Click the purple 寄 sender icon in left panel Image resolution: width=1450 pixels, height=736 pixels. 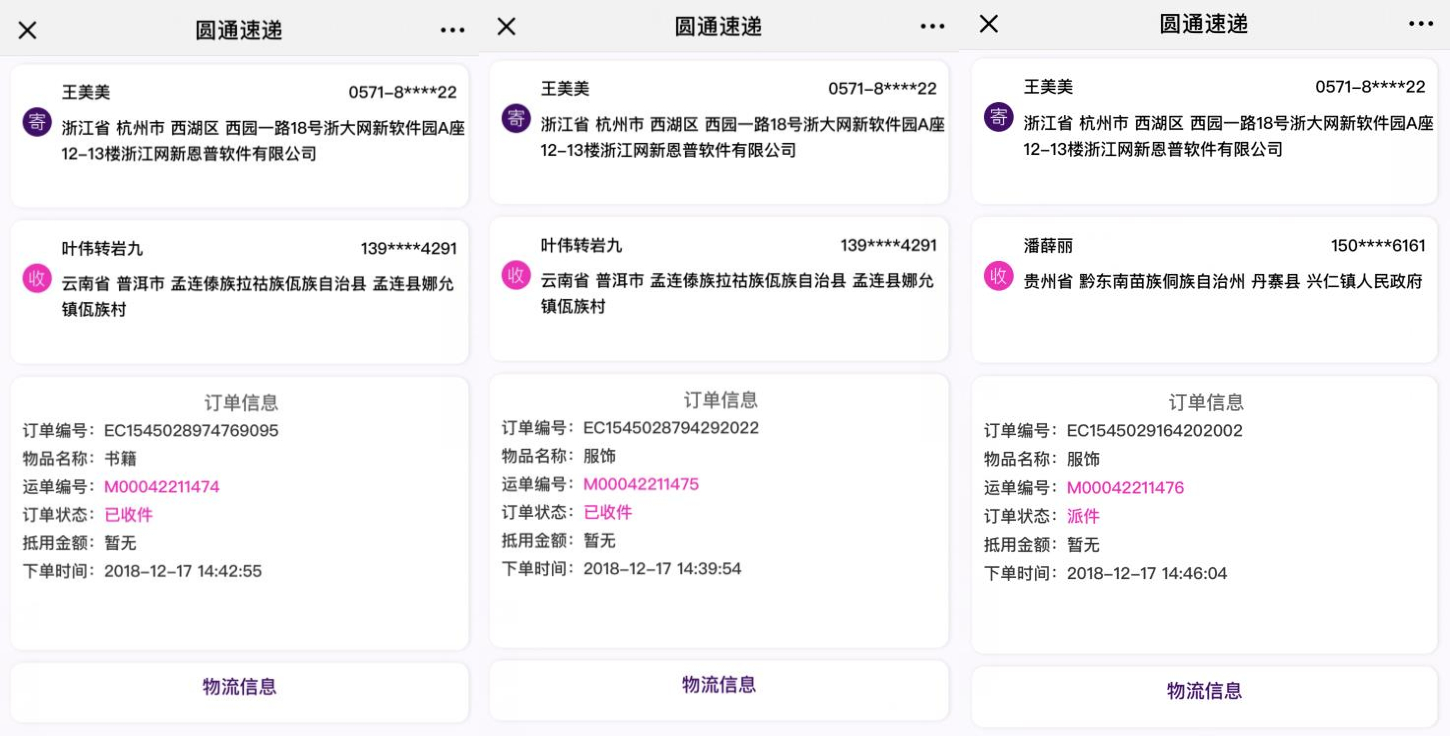tap(37, 122)
